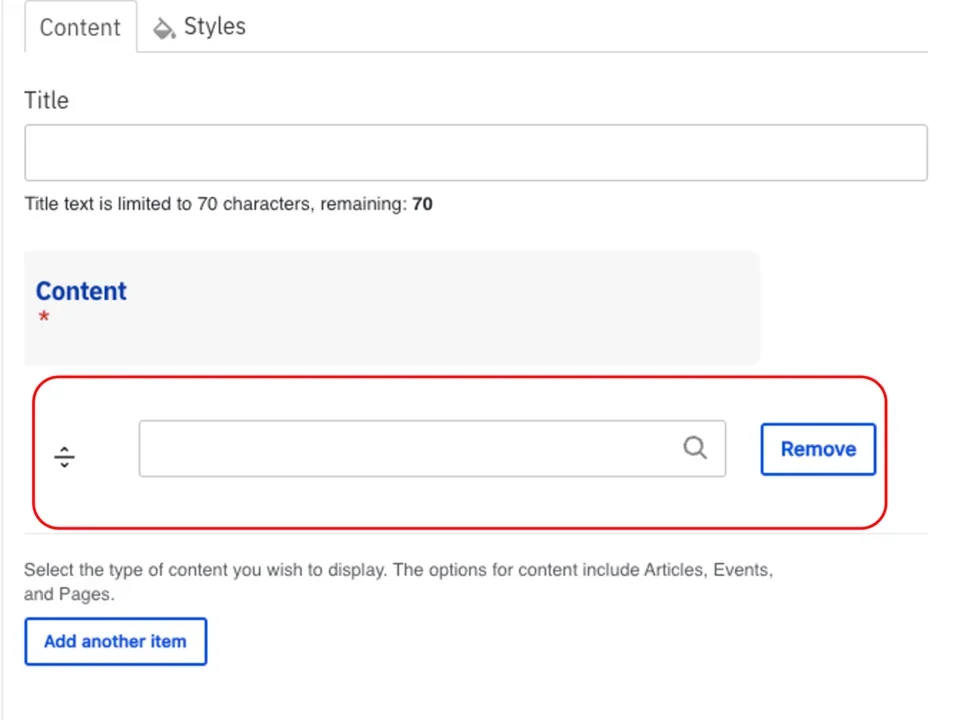The image size is (960, 720).
Task: Click the remaining character count number 70
Action: tap(422, 203)
